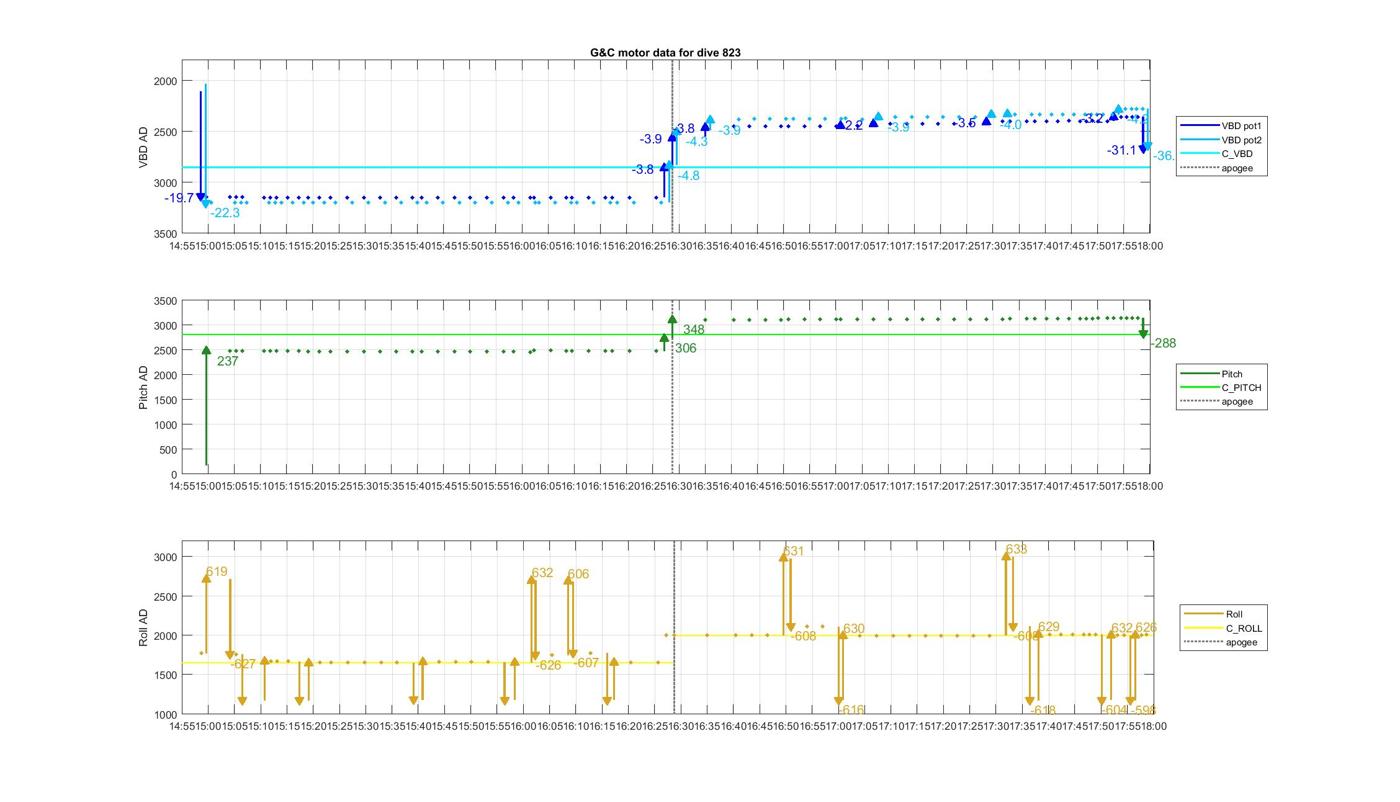1400x802 pixels.
Task: Select the "-19.7" VBD data label
Action: 179,198
